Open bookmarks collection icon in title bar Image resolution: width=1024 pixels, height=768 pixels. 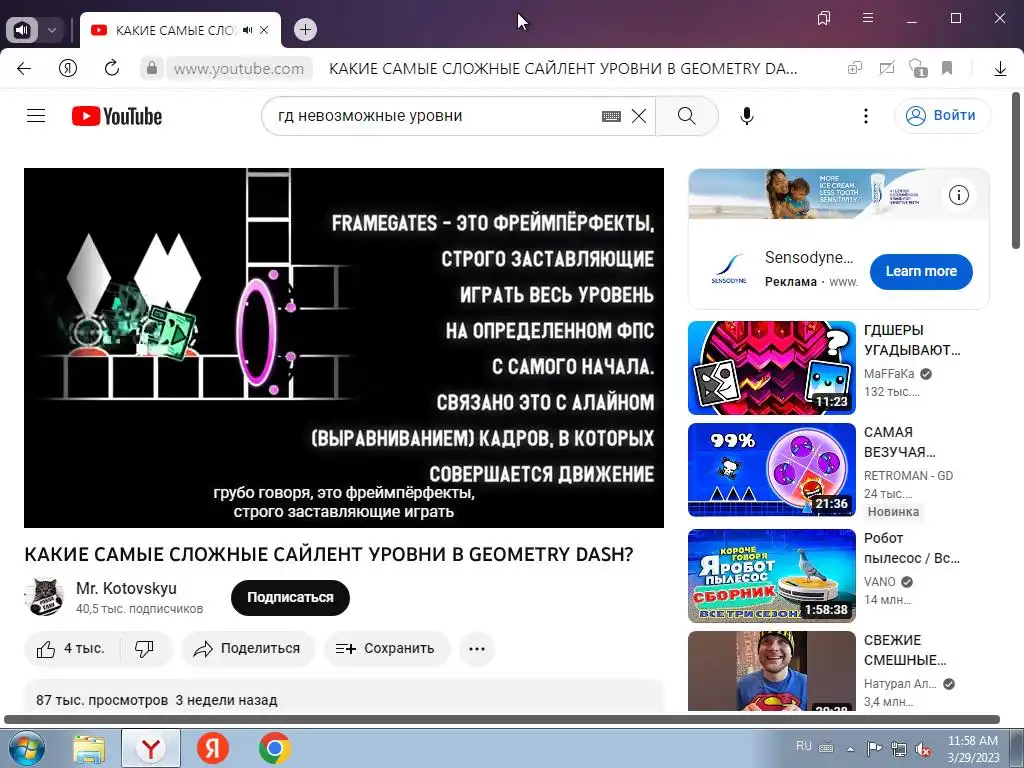(x=824, y=18)
